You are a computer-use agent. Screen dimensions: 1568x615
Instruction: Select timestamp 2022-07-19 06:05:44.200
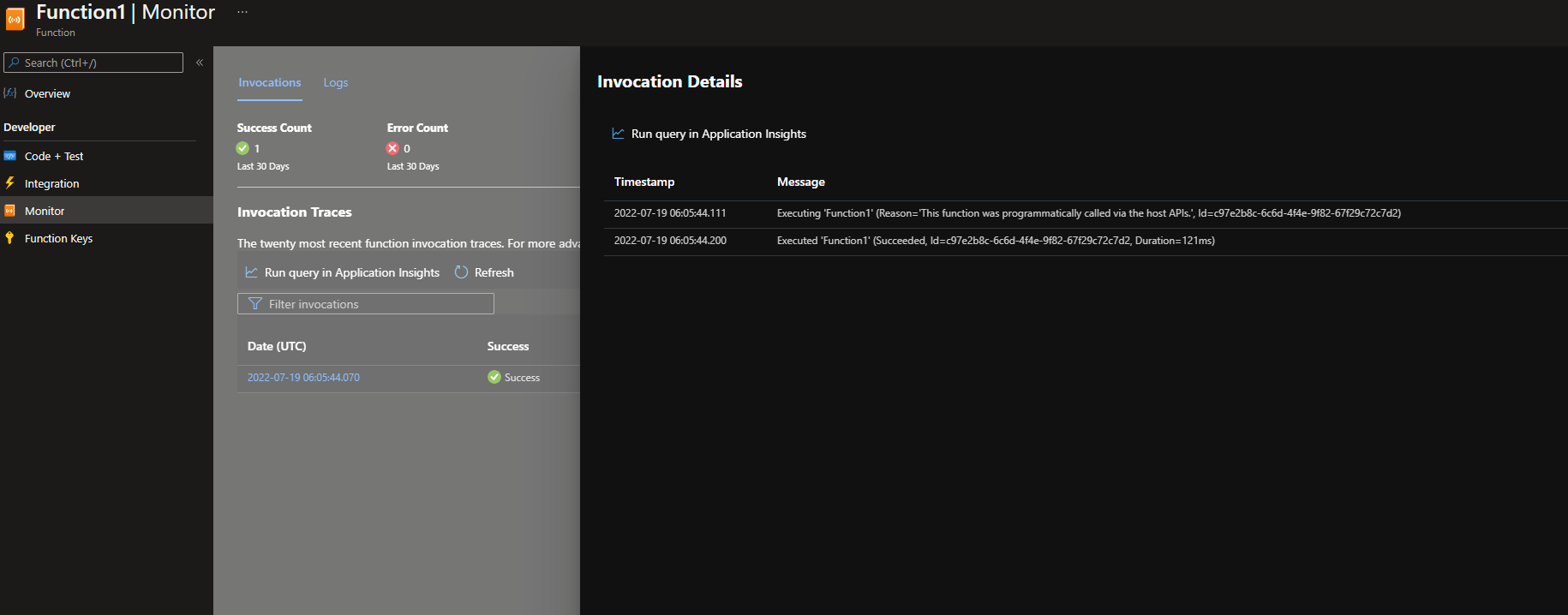(x=670, y=241)
